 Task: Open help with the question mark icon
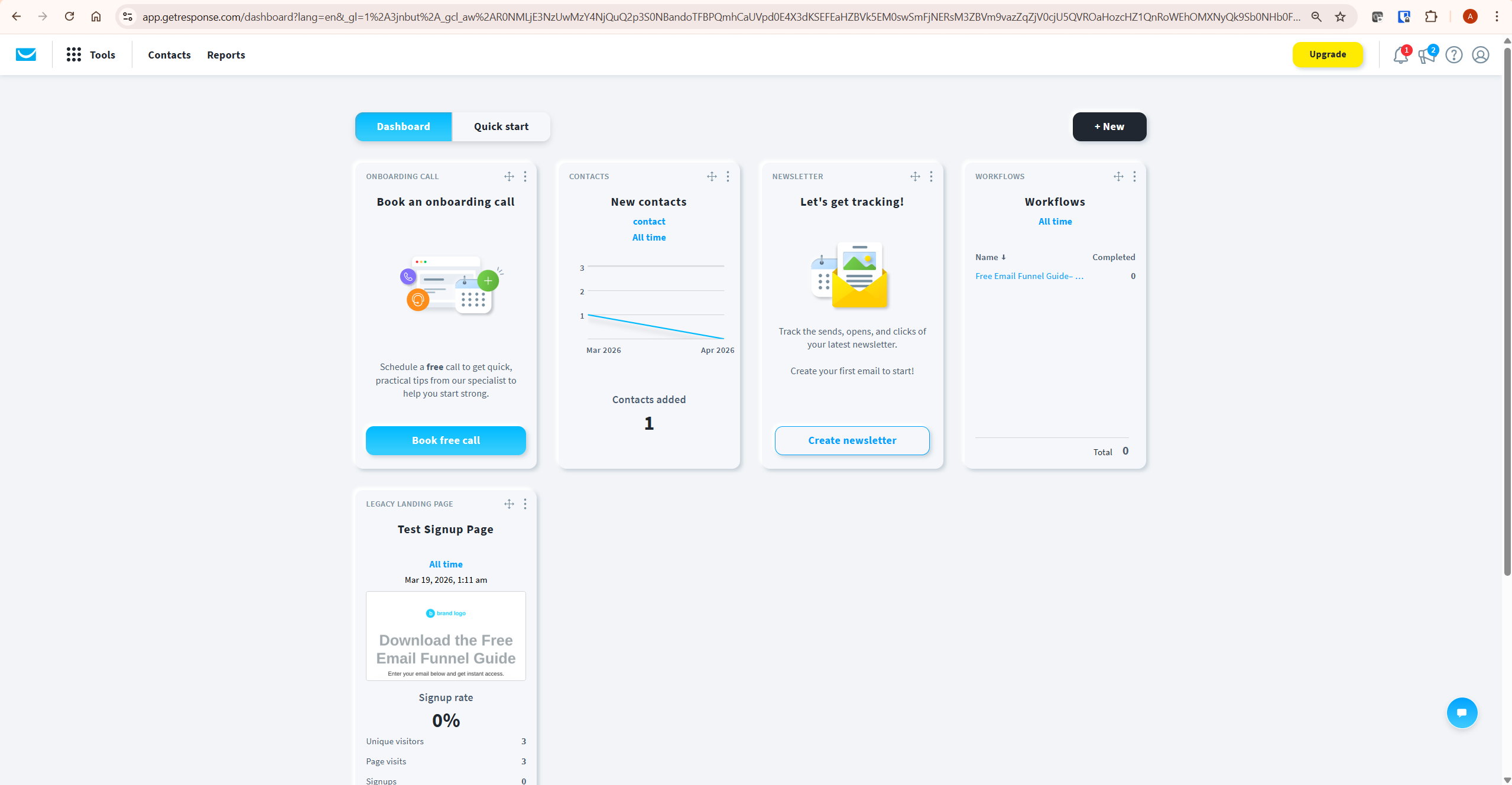click(1453, 55)
